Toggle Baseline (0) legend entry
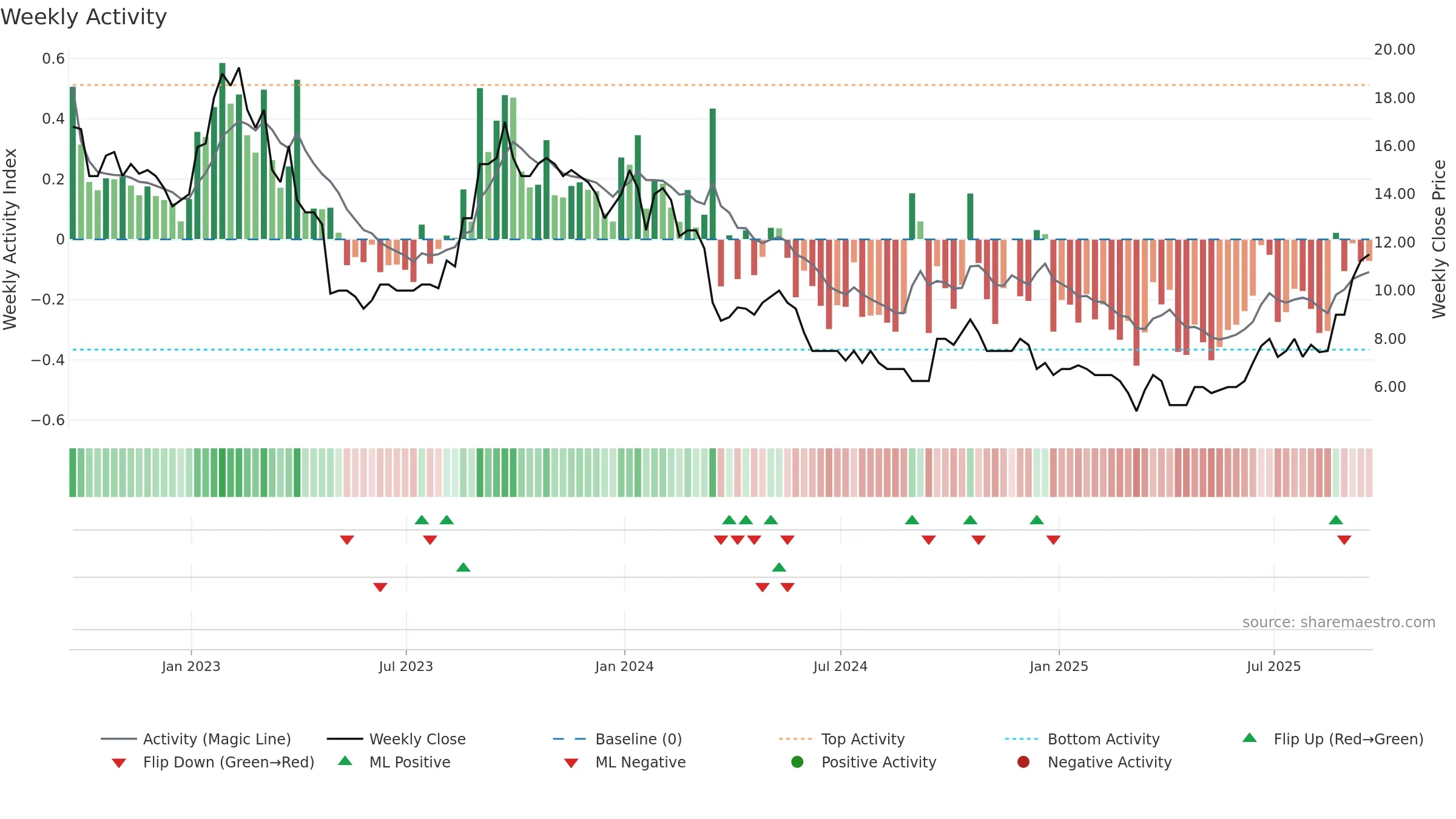The image size is (1456, 819). point(618,739)
